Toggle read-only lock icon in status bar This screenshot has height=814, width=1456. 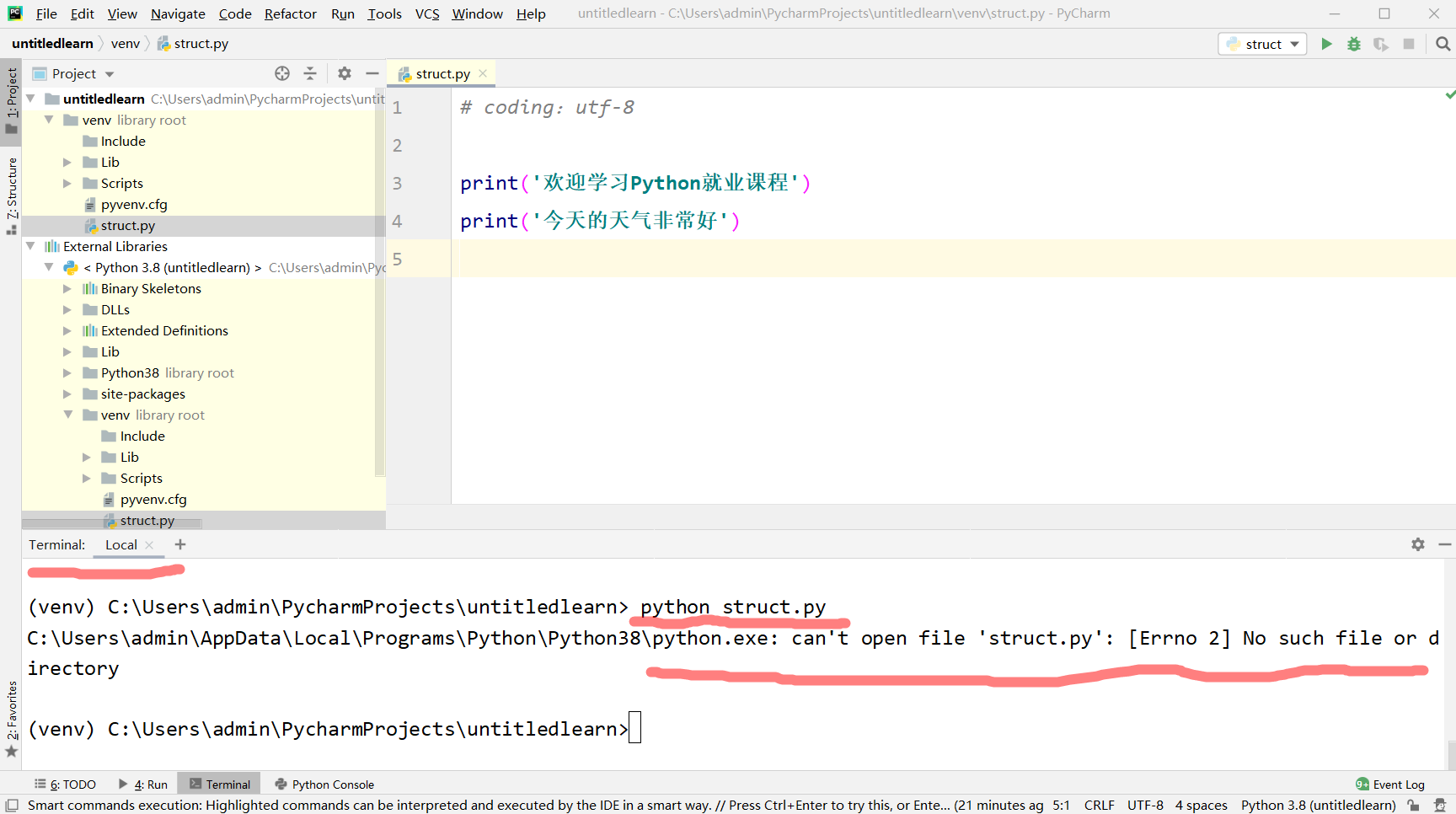(x=1414, y=805)
